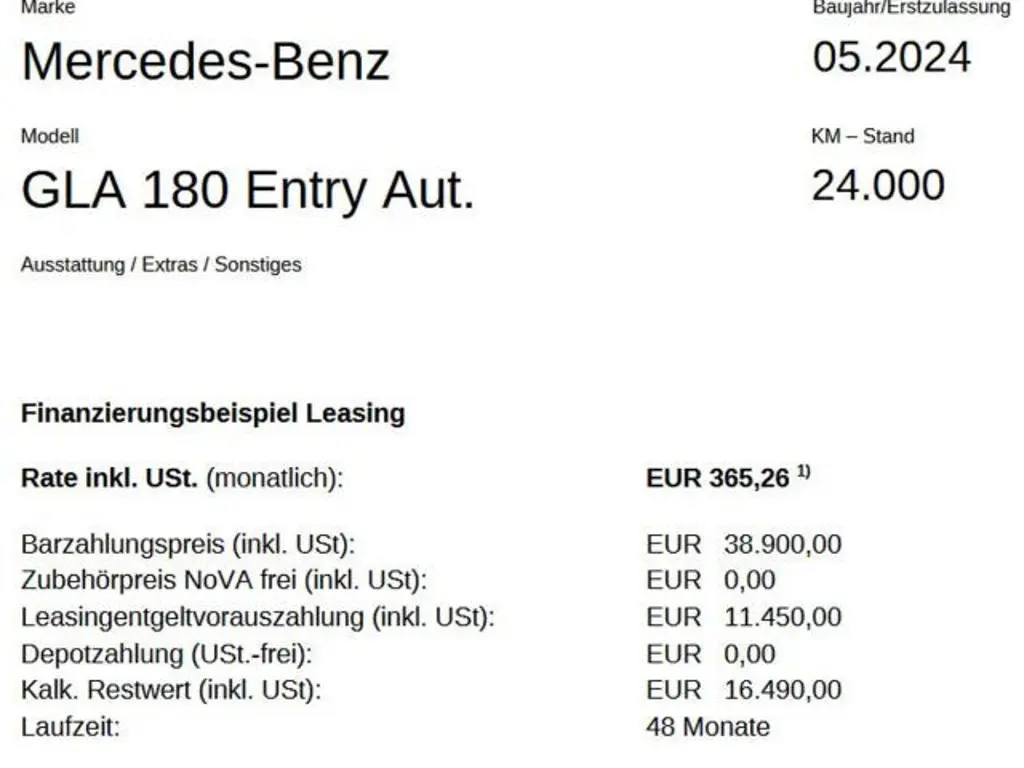Select the GLA 180 Entry Aut. model text
1024x768 pixels.
tap(247, 190)
